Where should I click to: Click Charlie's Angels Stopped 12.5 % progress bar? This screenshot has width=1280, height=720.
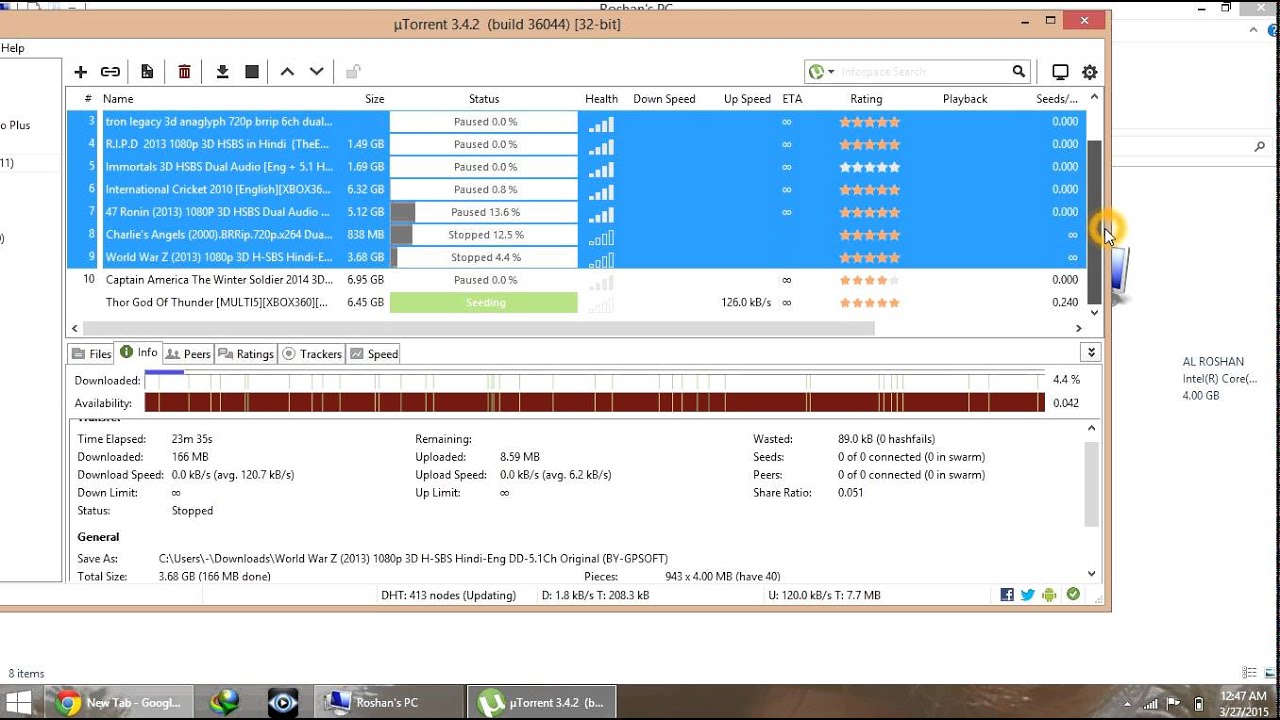coord(484,235)
